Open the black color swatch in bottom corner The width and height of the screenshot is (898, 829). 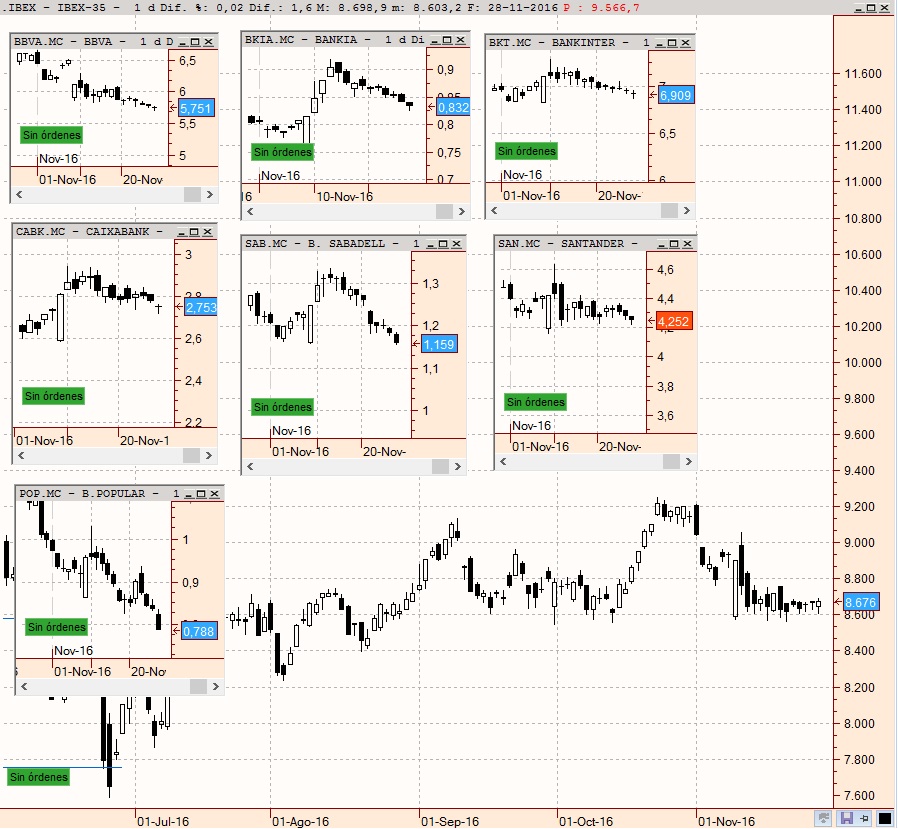884,819
